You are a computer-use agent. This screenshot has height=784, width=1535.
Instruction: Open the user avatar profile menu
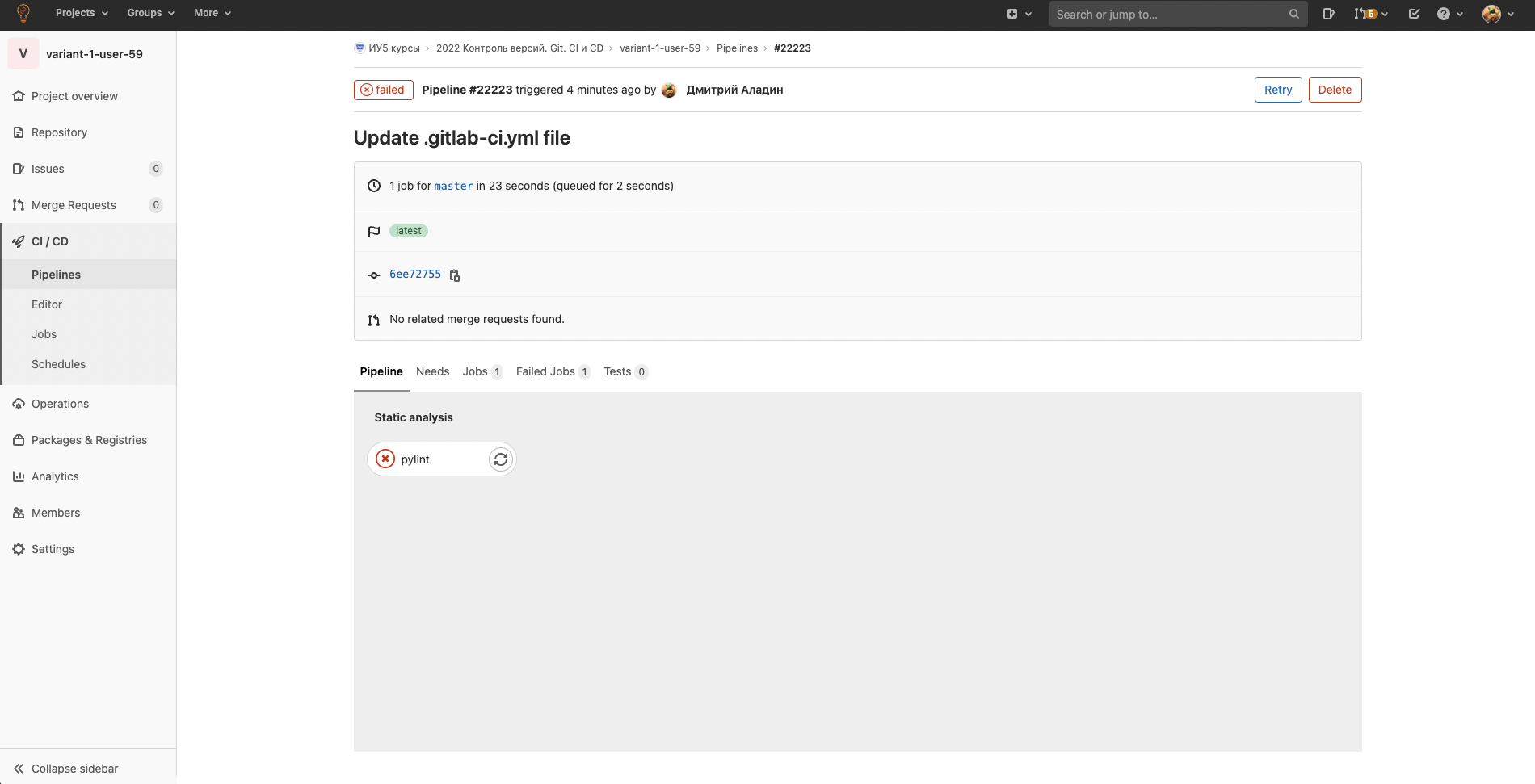pyautogui.click(x=1498, y=14)
